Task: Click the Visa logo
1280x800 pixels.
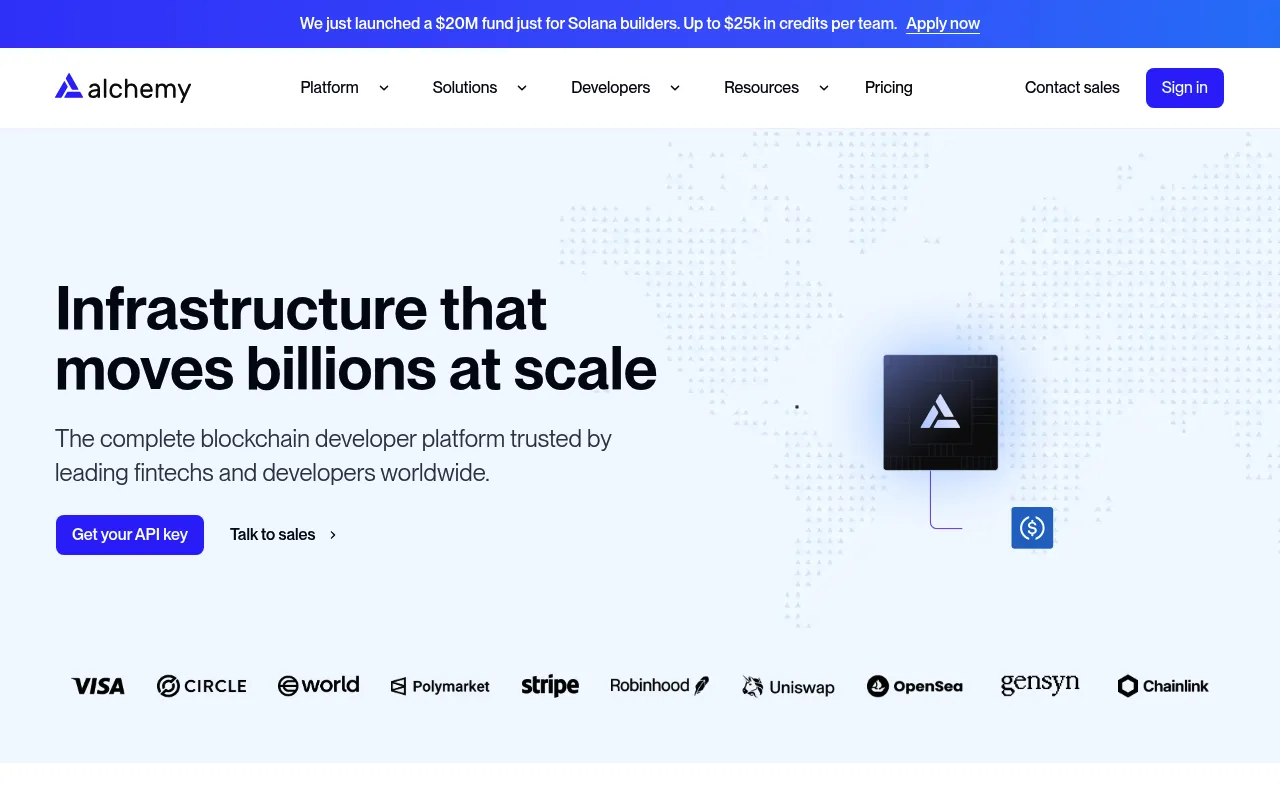Action: click(x=98, y=686)
